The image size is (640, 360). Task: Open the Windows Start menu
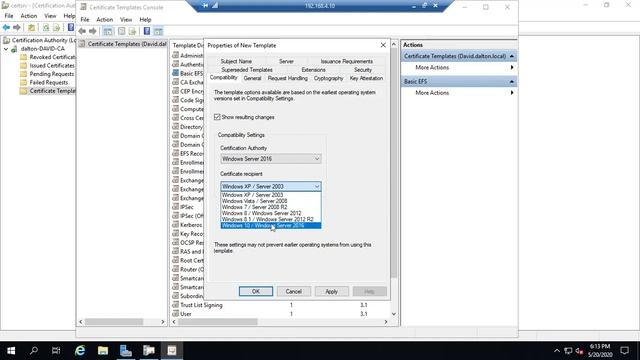[x=11, y=351]
